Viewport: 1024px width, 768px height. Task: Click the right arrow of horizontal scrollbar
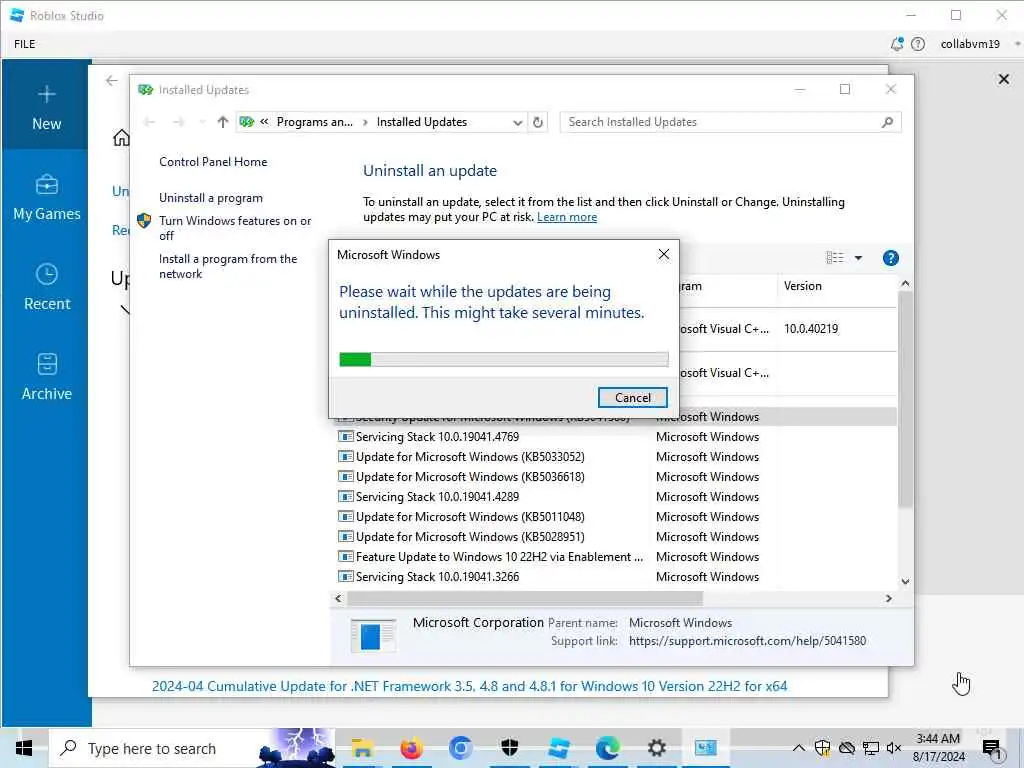[888, 598]
